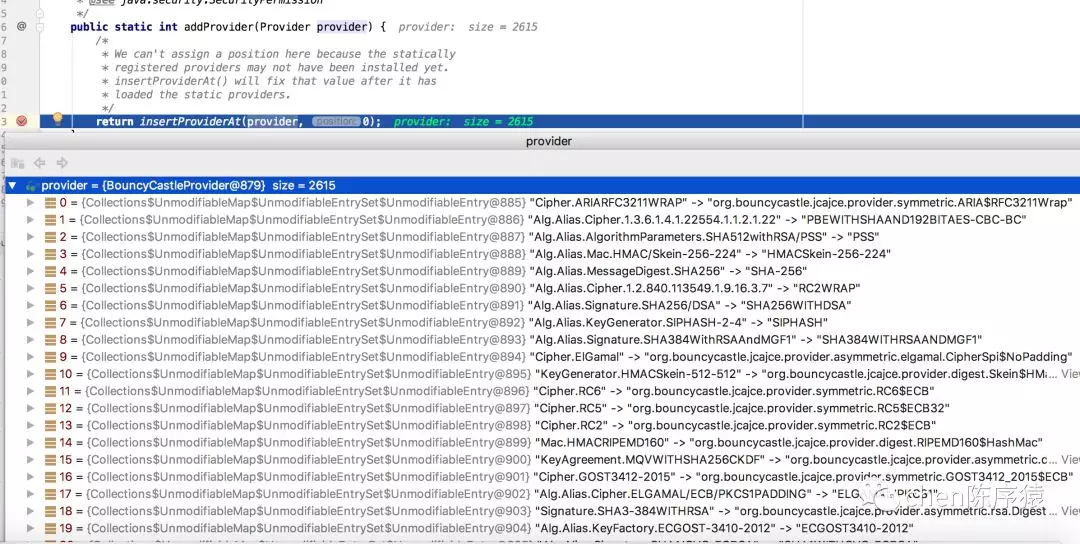Image resolution: width=1080 pixels, height=544 pixels.
Task: Click the @ gutter icon beside addProvider
Action: 21,27
